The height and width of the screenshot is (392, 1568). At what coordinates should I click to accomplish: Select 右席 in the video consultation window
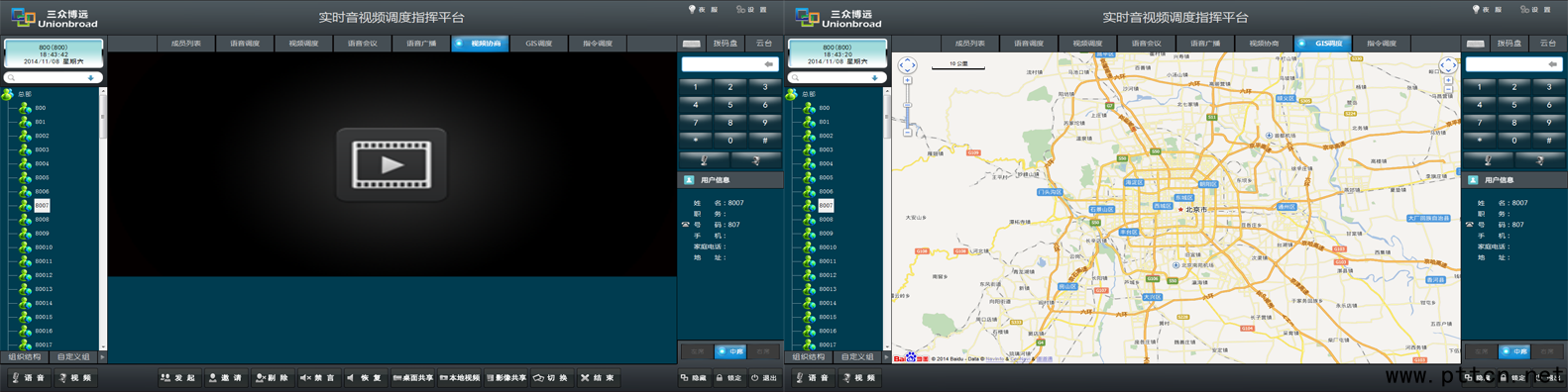763,351
